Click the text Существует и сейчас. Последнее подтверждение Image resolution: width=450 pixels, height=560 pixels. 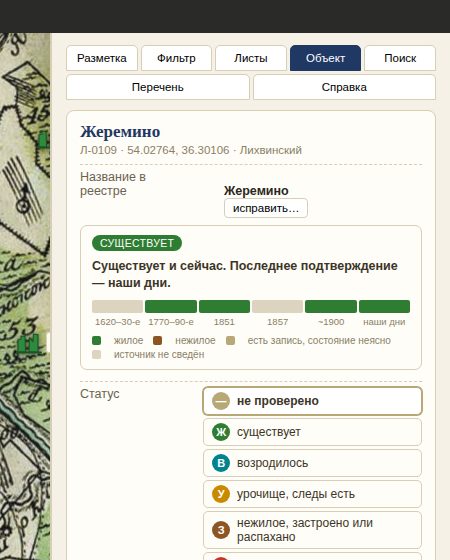[245, 274]
